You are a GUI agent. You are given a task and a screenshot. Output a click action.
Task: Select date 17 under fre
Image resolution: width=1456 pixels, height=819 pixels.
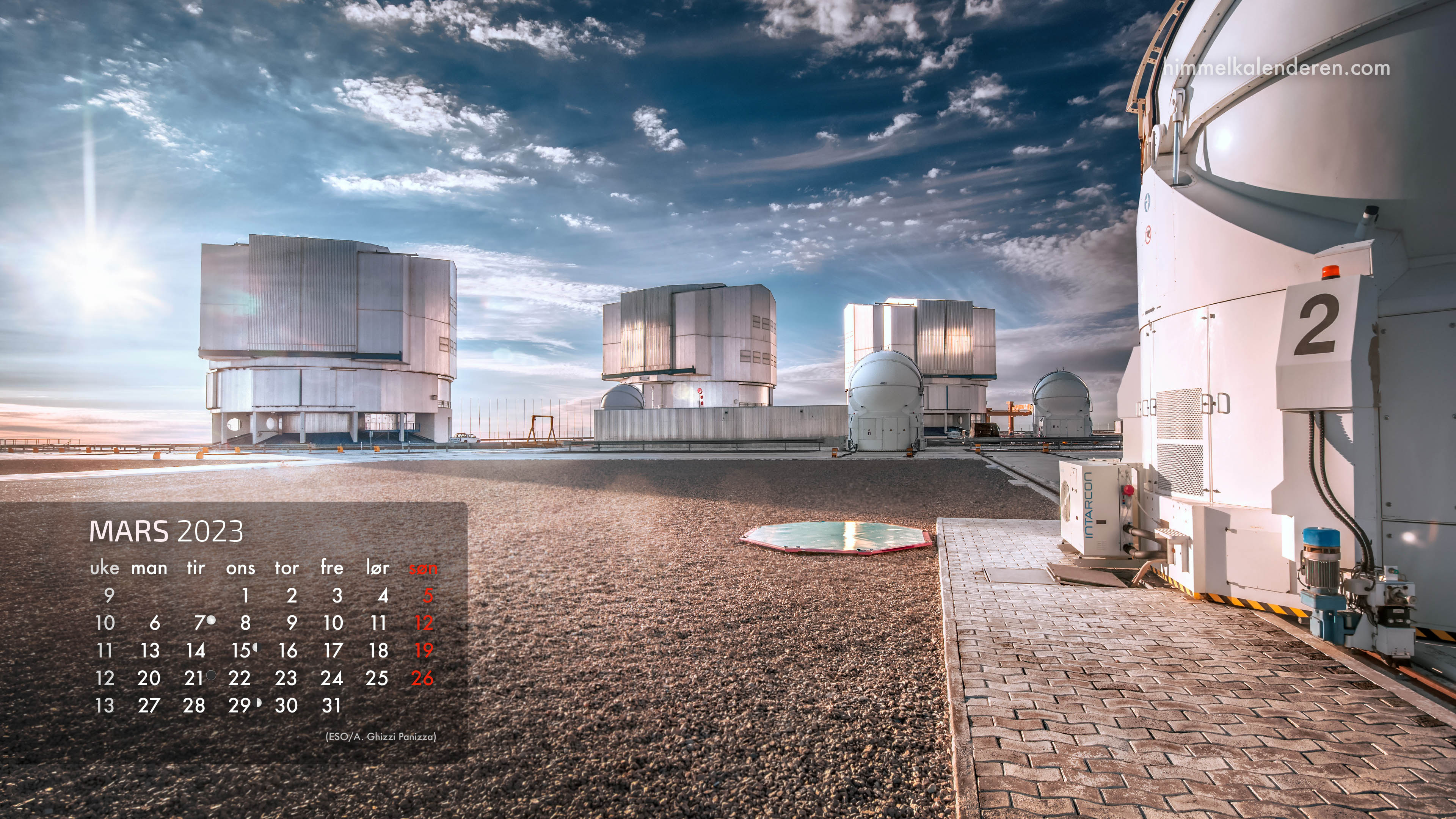[334, 651]
